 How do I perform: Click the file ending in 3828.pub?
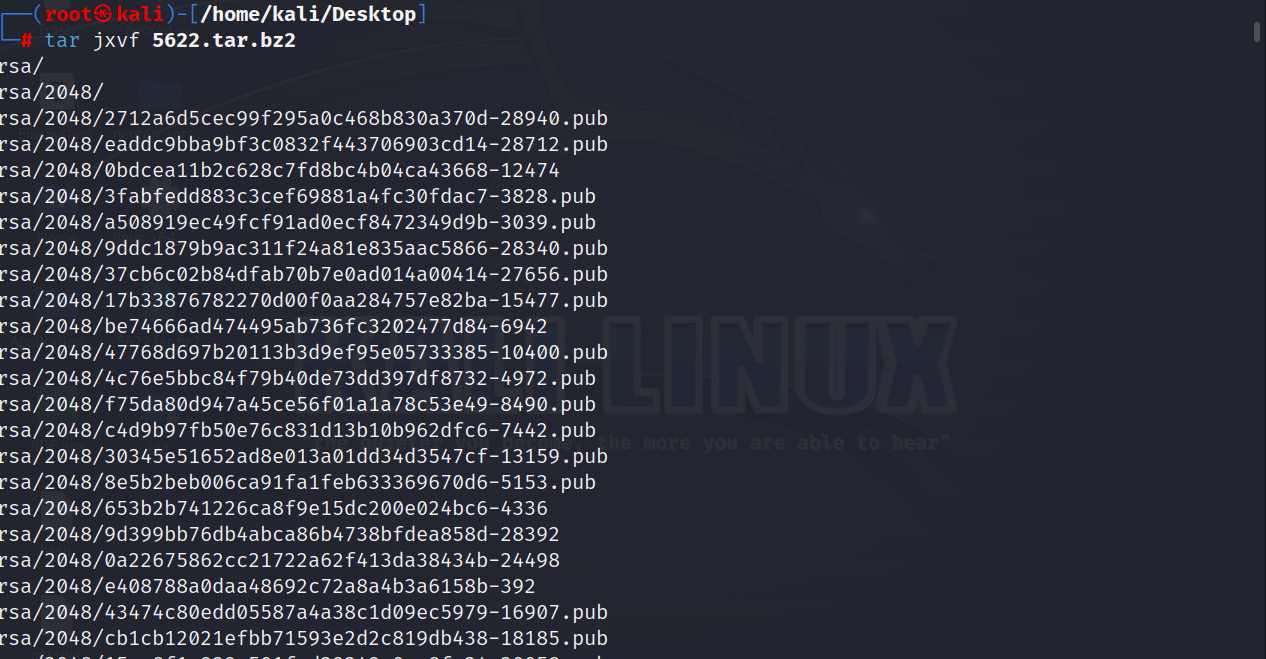click(295, 196)
